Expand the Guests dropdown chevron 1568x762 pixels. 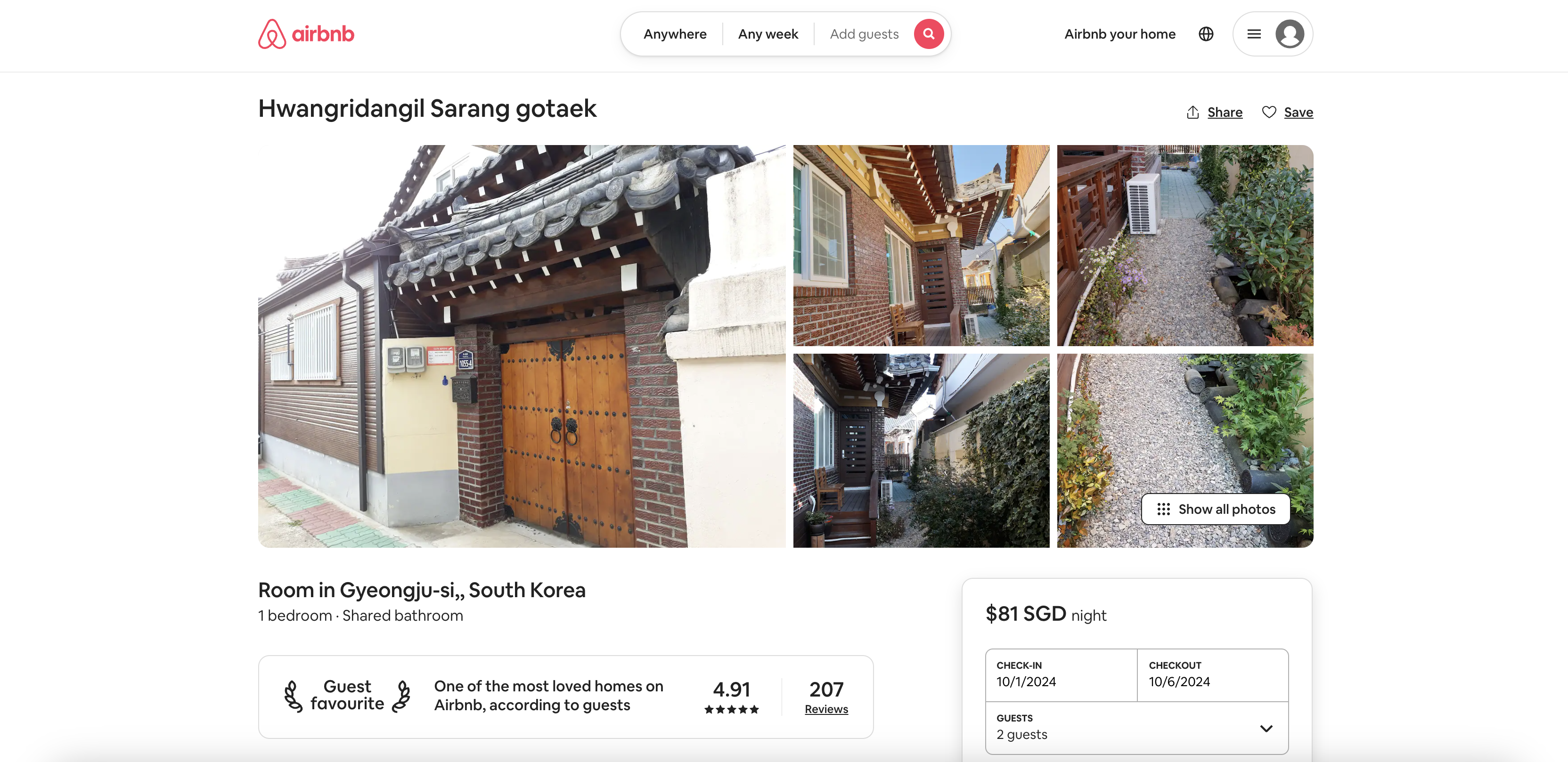pos(1266,729)
